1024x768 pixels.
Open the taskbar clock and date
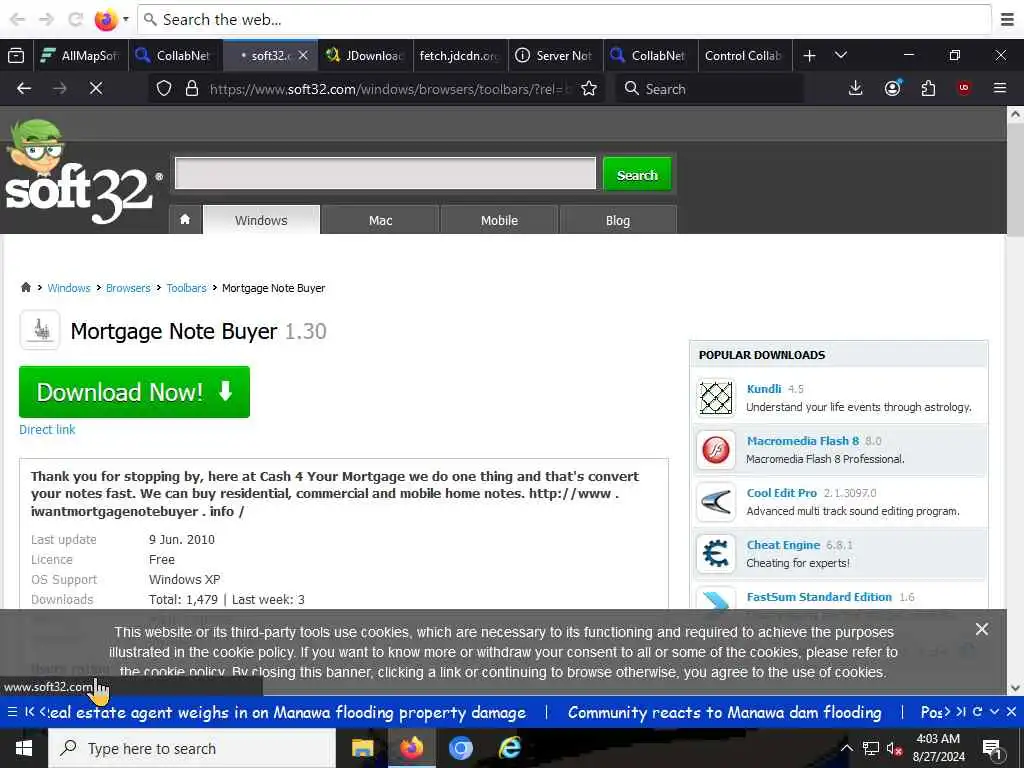[938, 748]
